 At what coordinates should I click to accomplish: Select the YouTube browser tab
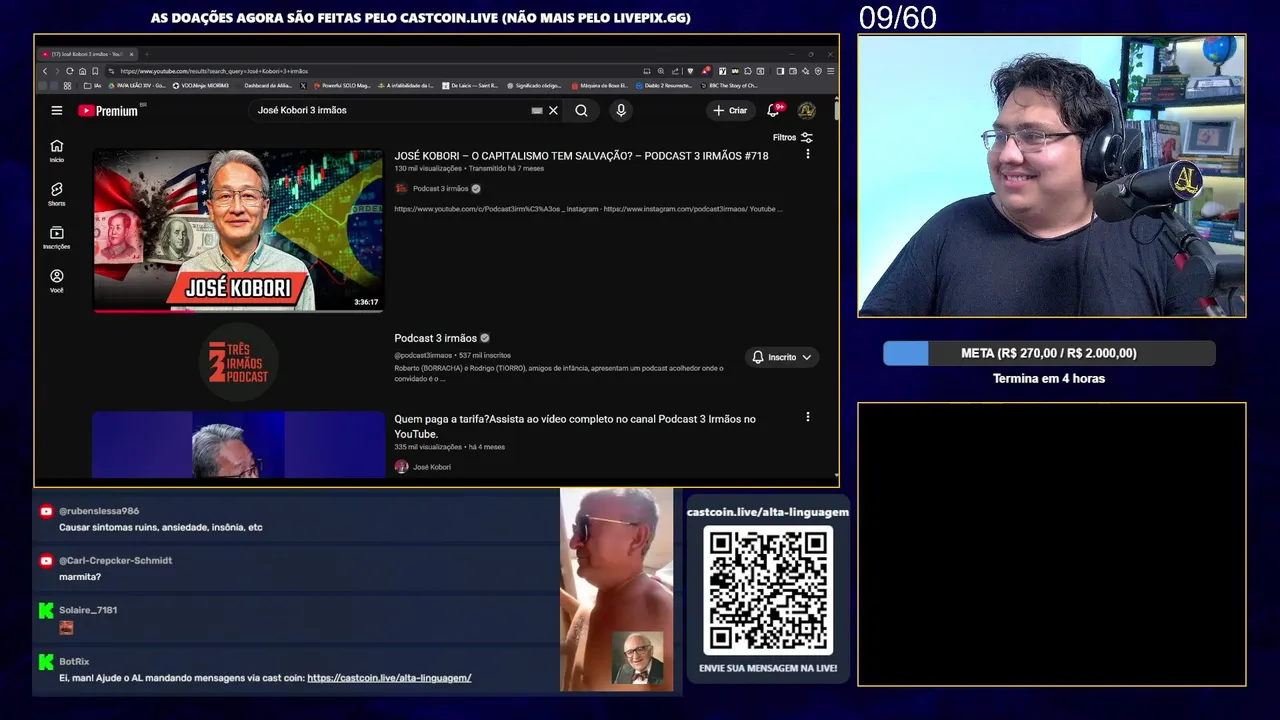[x=86, y=54]
